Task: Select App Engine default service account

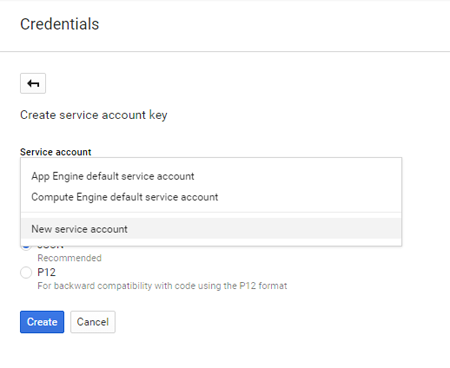Action: 211,176
